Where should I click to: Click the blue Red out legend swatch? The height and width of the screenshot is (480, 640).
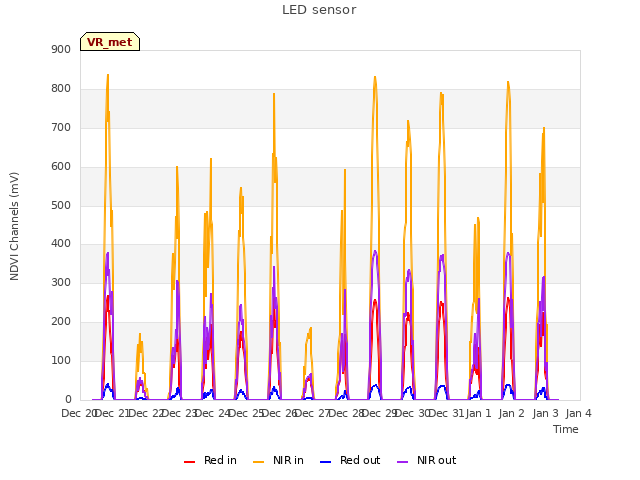click(x=325, y=462)
